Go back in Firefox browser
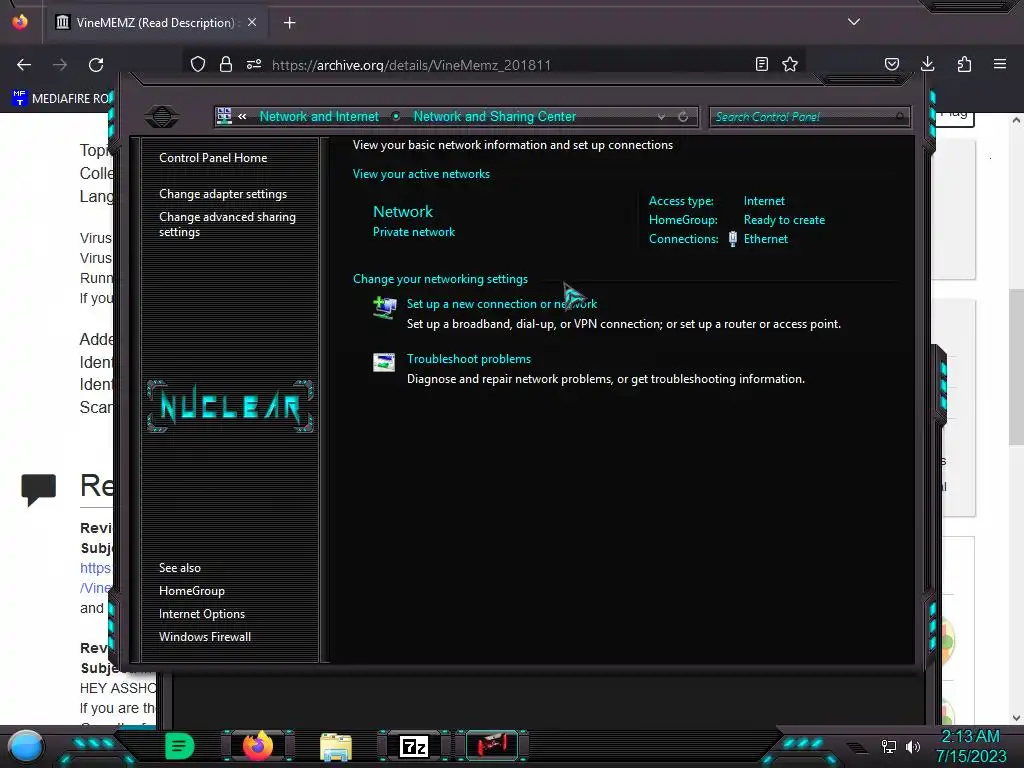 click(24, 65)
